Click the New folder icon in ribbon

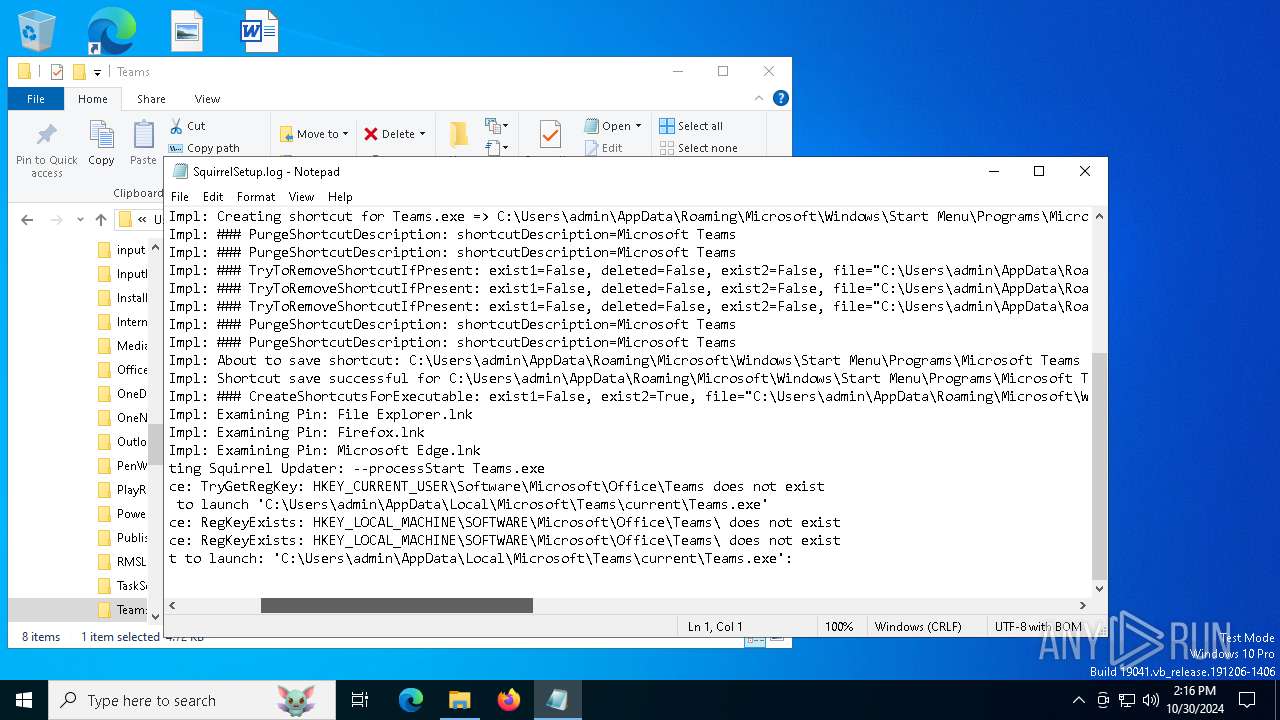coord(459,135)
